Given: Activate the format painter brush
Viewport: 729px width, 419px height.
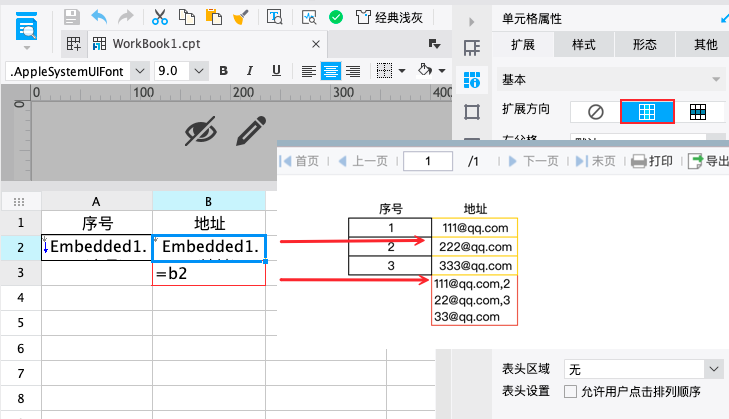Looking at the screenshot, I should pos(240,17).
